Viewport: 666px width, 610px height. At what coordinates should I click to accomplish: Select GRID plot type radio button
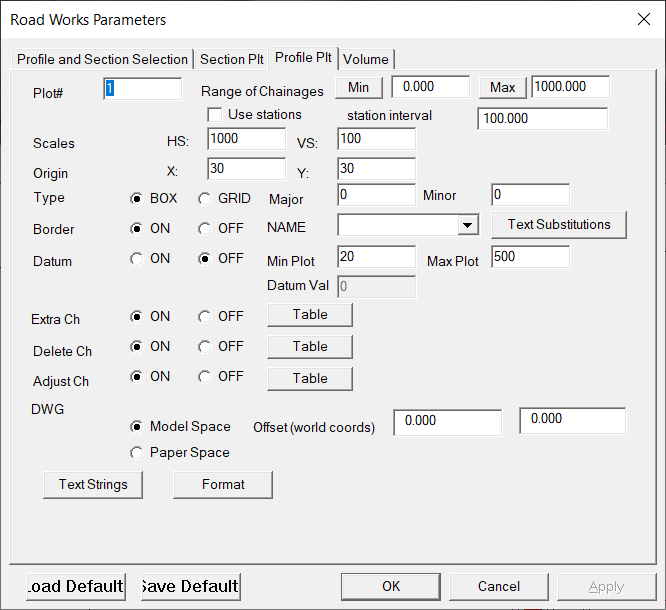click(204, 198)
